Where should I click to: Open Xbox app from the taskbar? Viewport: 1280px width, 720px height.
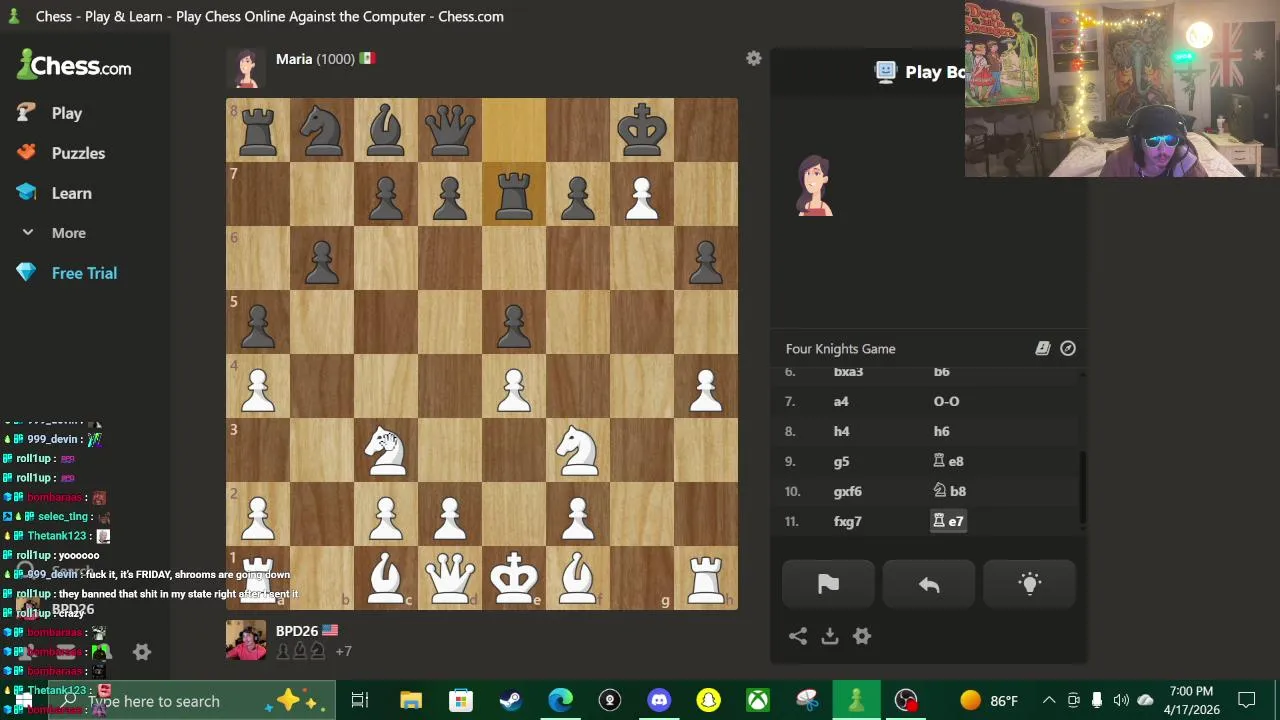(x=757, y=701)
